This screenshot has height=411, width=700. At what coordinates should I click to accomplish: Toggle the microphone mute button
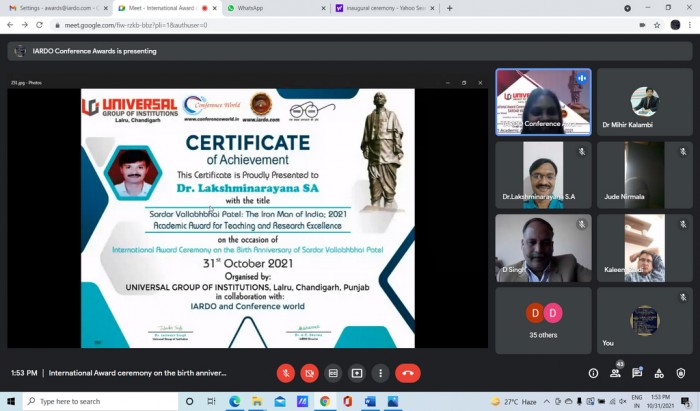pyautogui.click(x=286, y=373)
